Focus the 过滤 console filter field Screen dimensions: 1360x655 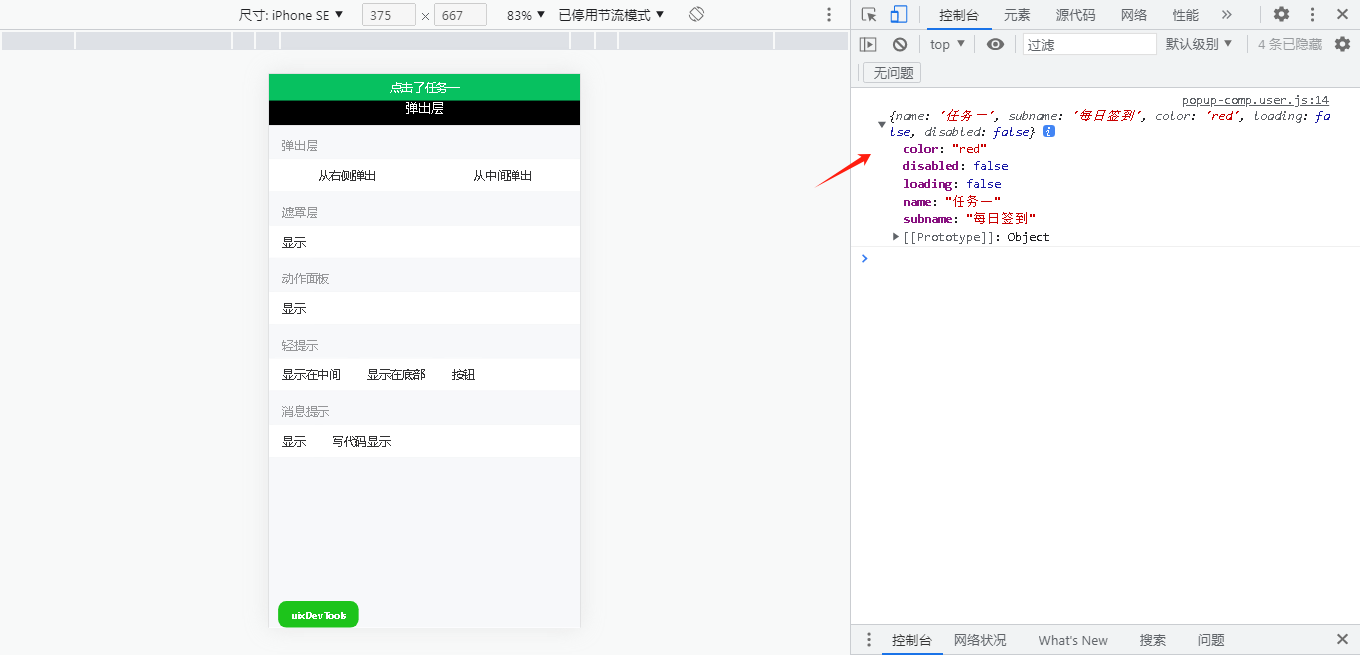[x=1089, y=44]
